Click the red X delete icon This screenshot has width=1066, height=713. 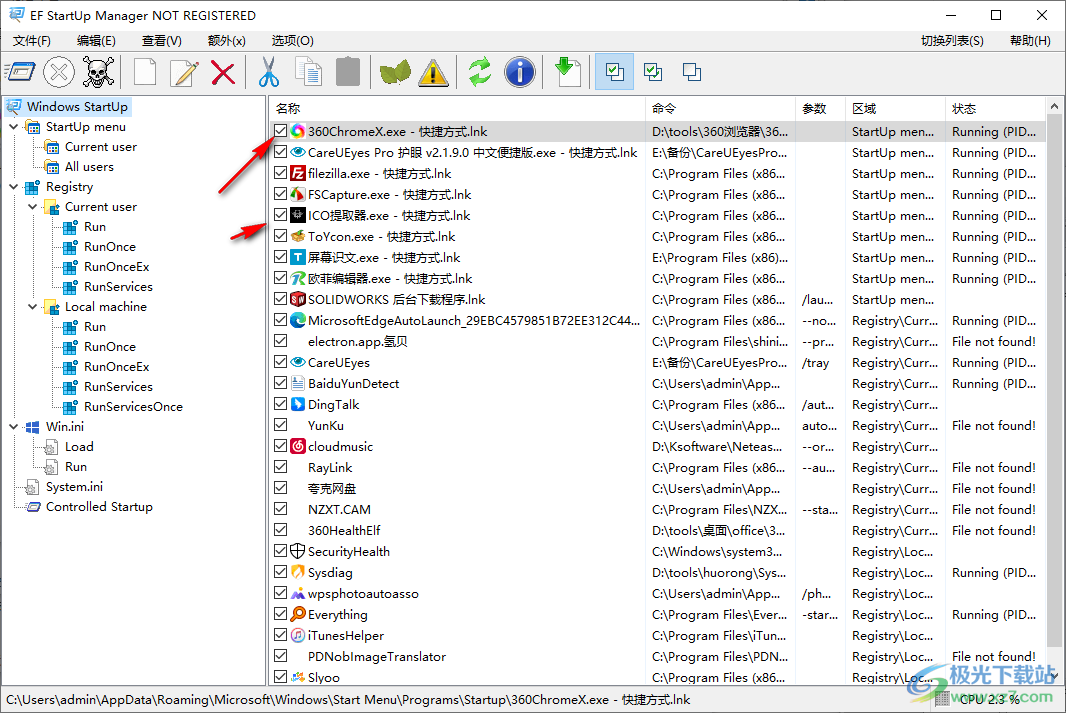coord(223,72)
